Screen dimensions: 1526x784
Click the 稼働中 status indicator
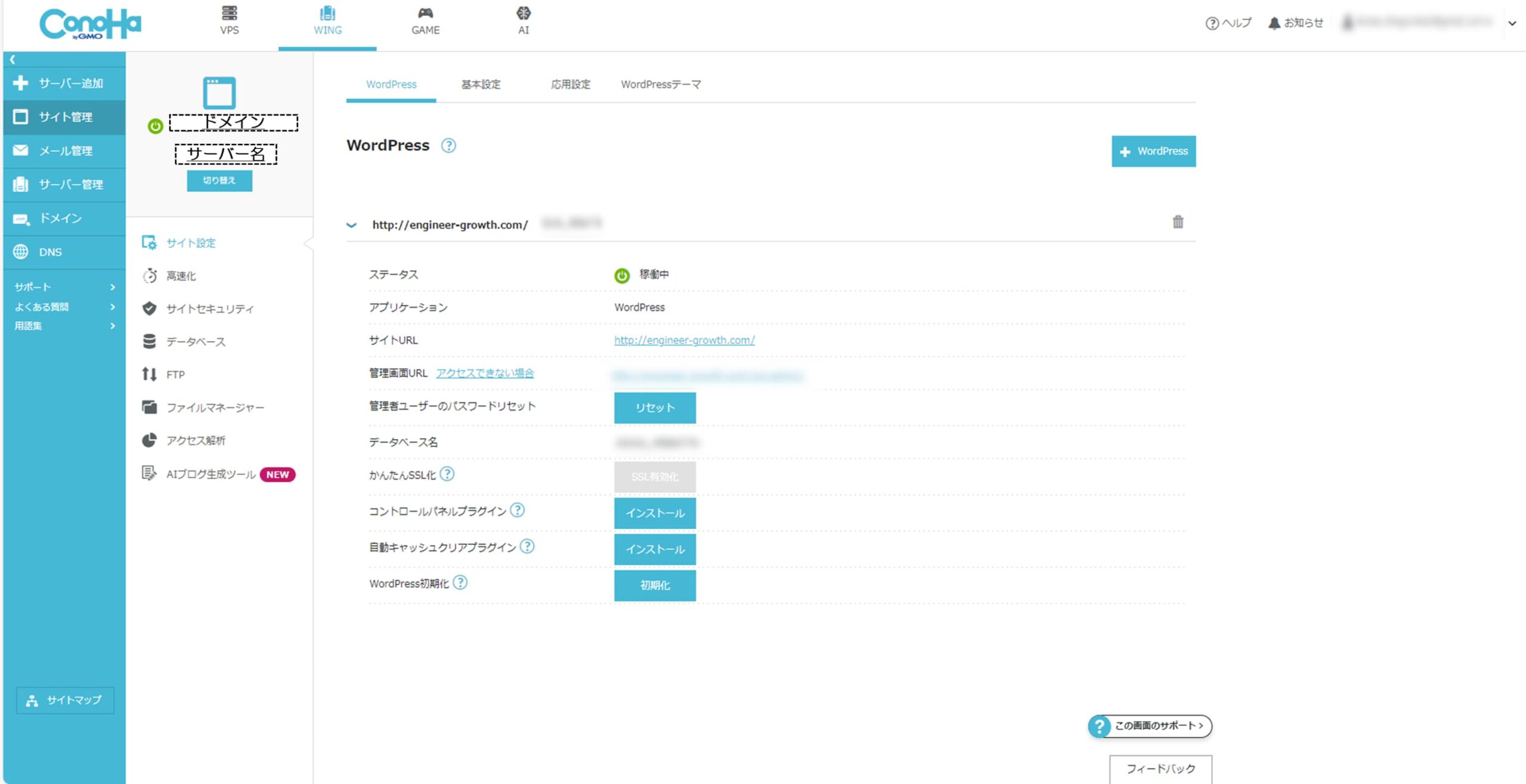641,275
